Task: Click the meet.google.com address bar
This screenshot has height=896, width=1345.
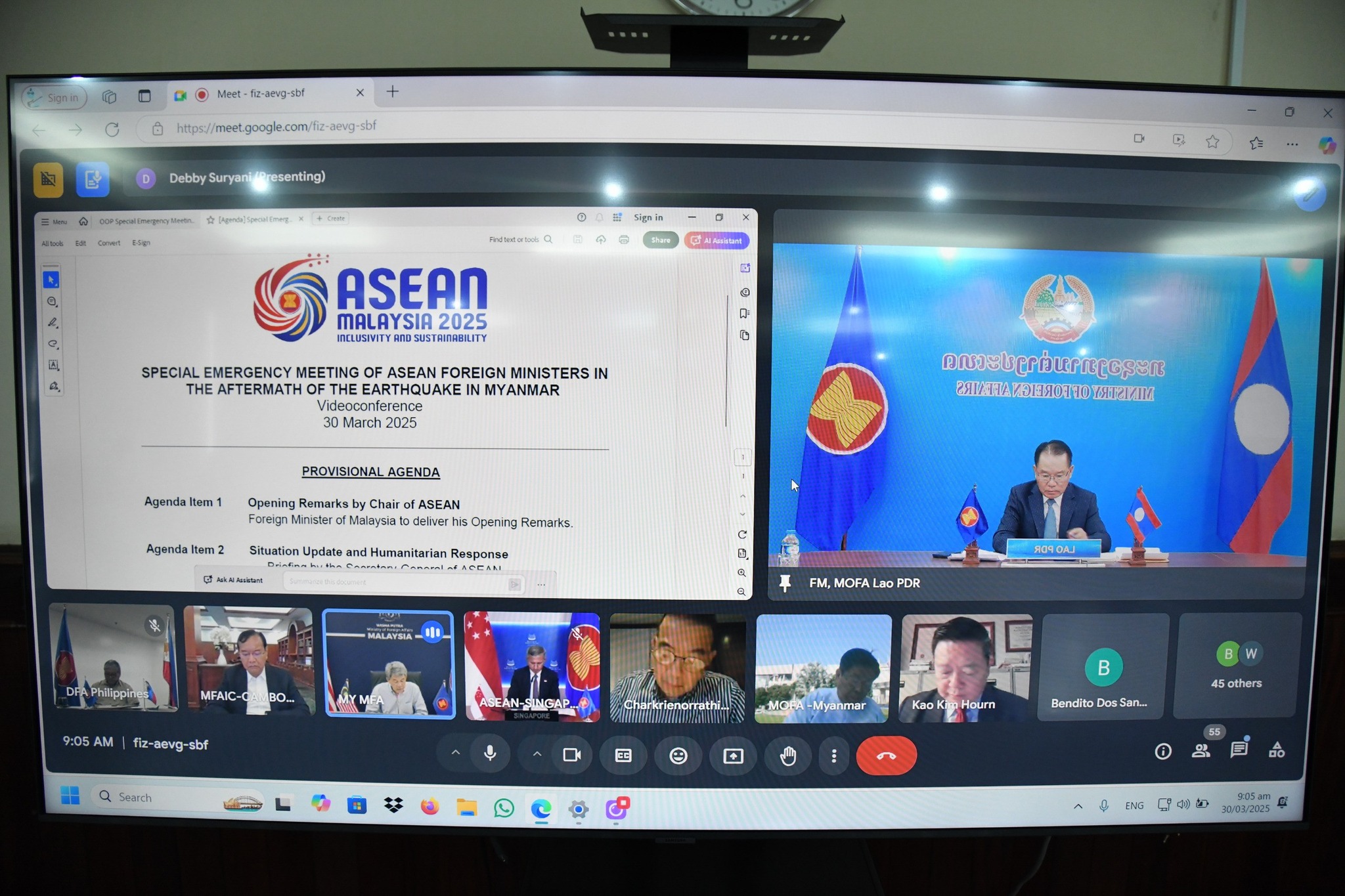Action: (x=276, y=127)
